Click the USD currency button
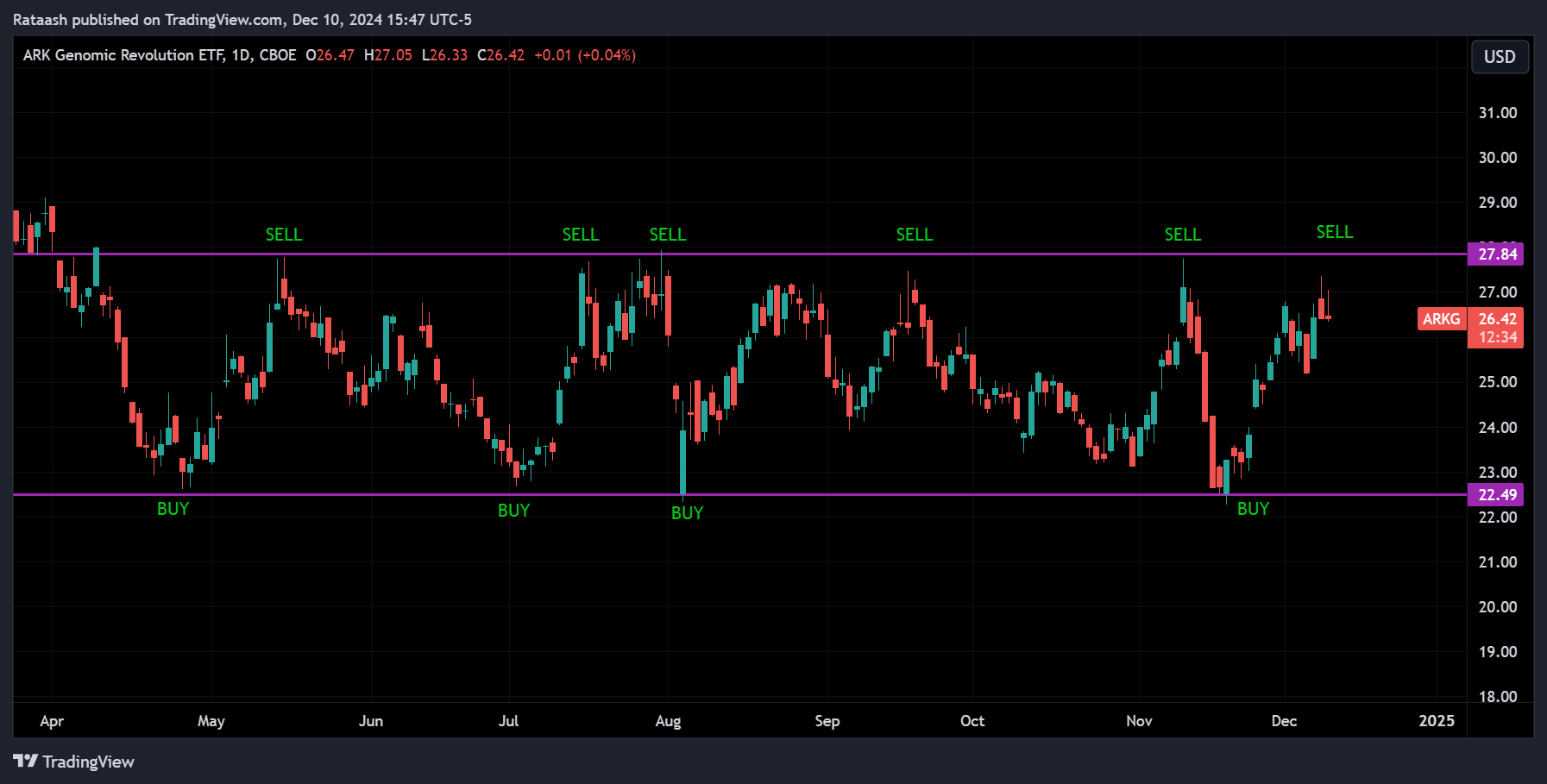This screenshot has width=1547, height=784. click(x=1500, y=57)
